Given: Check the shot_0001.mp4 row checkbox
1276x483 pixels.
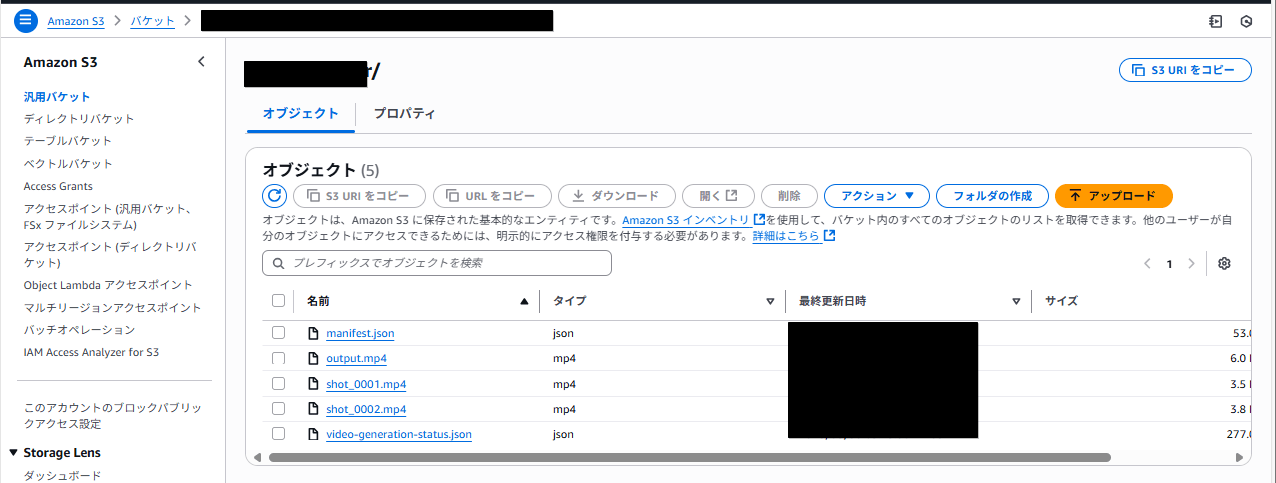Looking at the screenshot, I should [x=279, y=384].
